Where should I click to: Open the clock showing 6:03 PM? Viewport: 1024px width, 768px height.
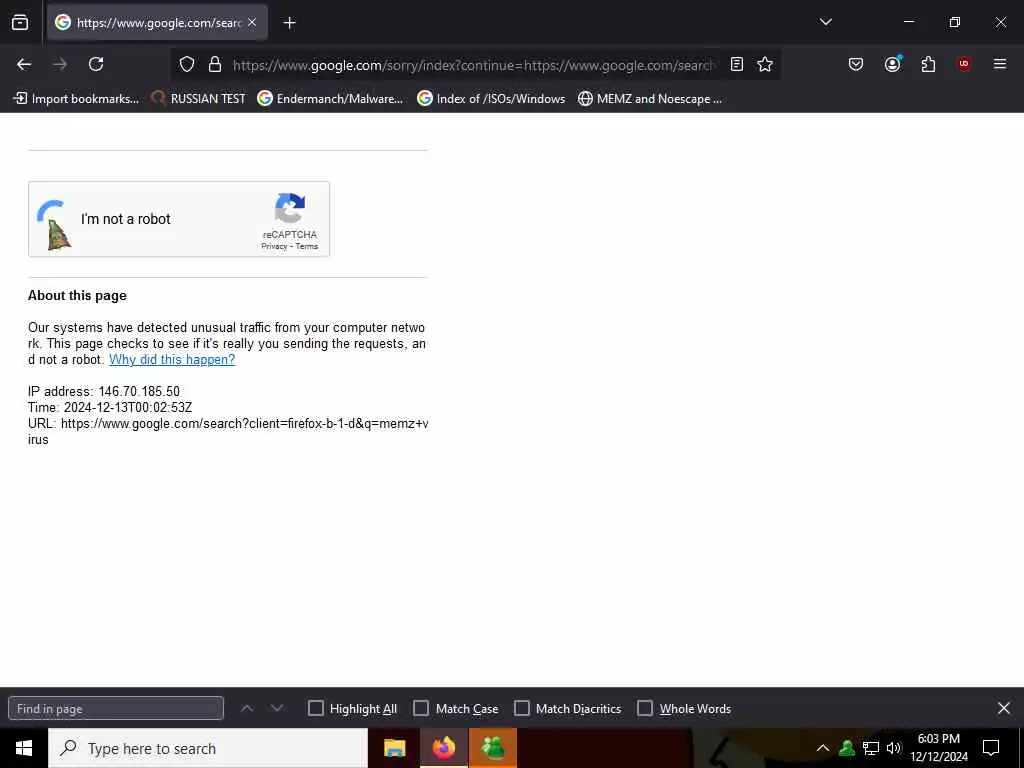tap(939, 748)
